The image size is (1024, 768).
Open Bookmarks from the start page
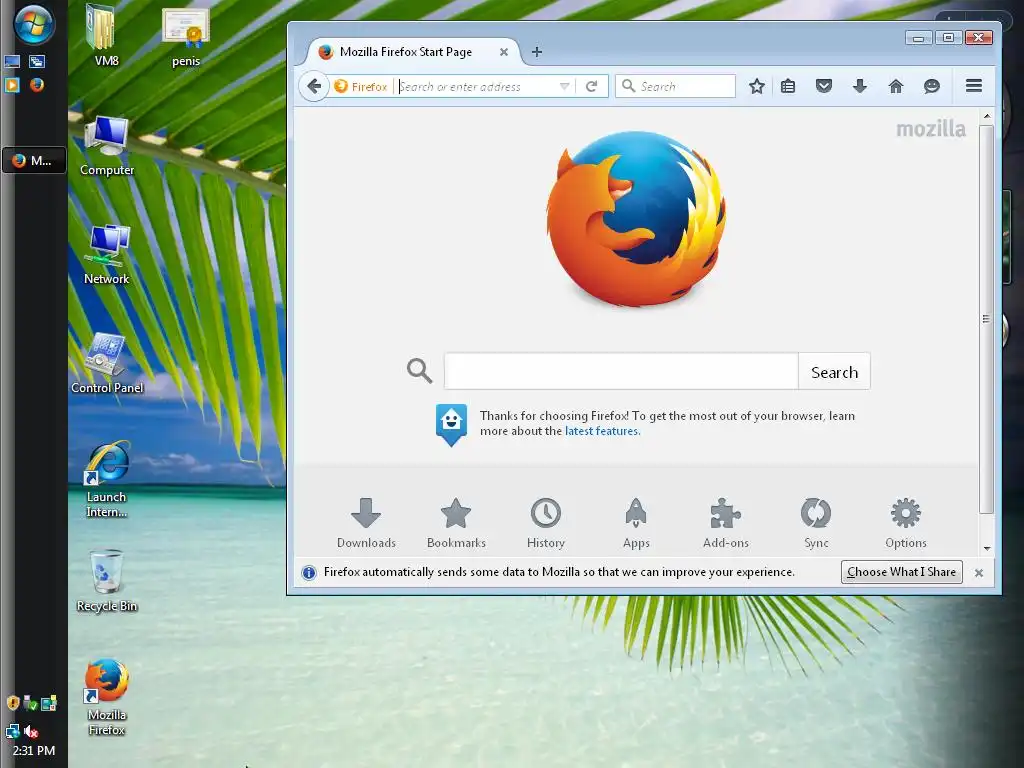tap(456, 523)
